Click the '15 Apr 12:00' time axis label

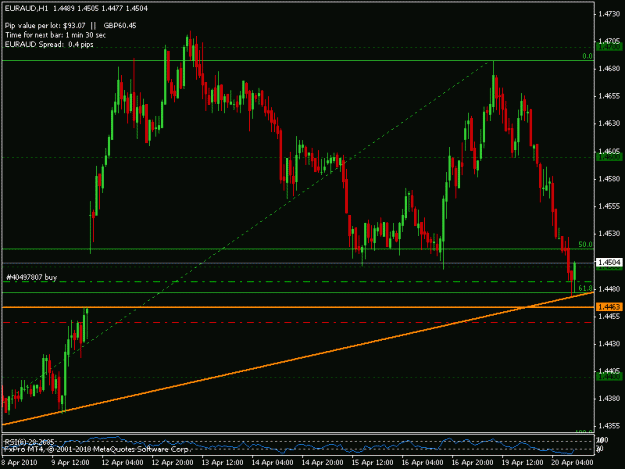click(372, 462)
